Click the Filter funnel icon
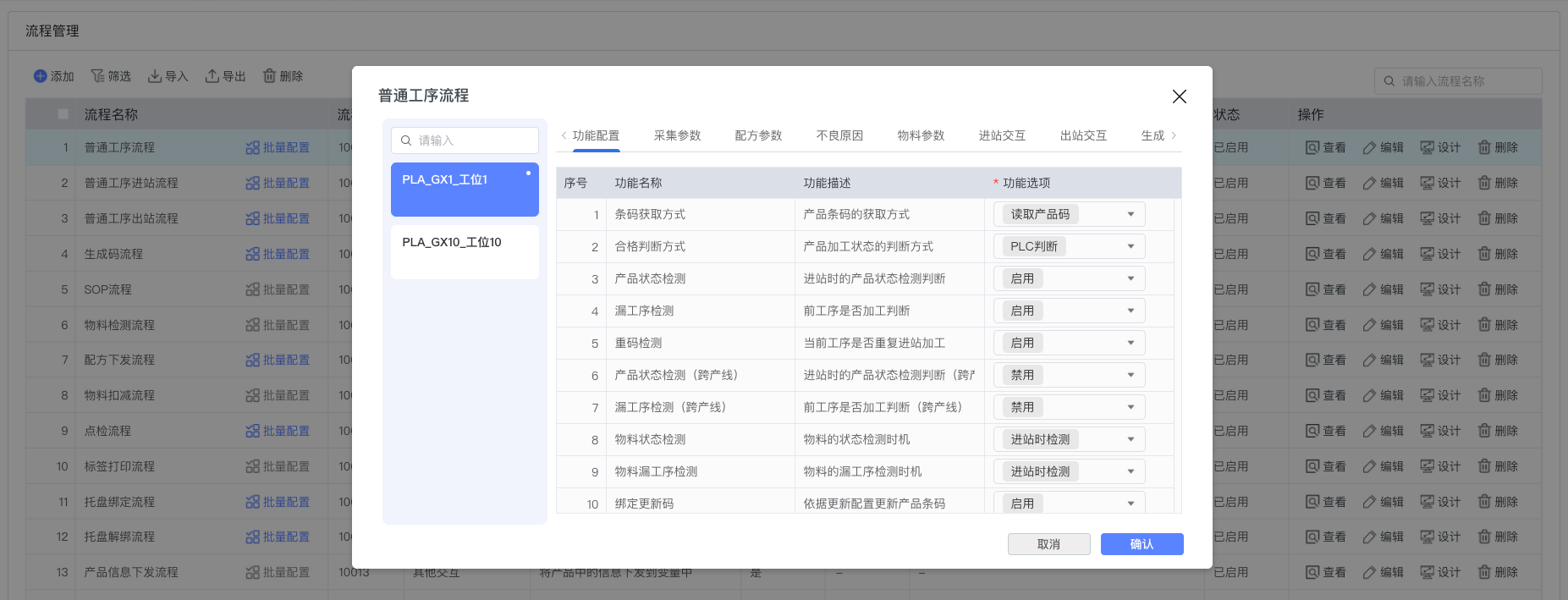 pos(97,76)
